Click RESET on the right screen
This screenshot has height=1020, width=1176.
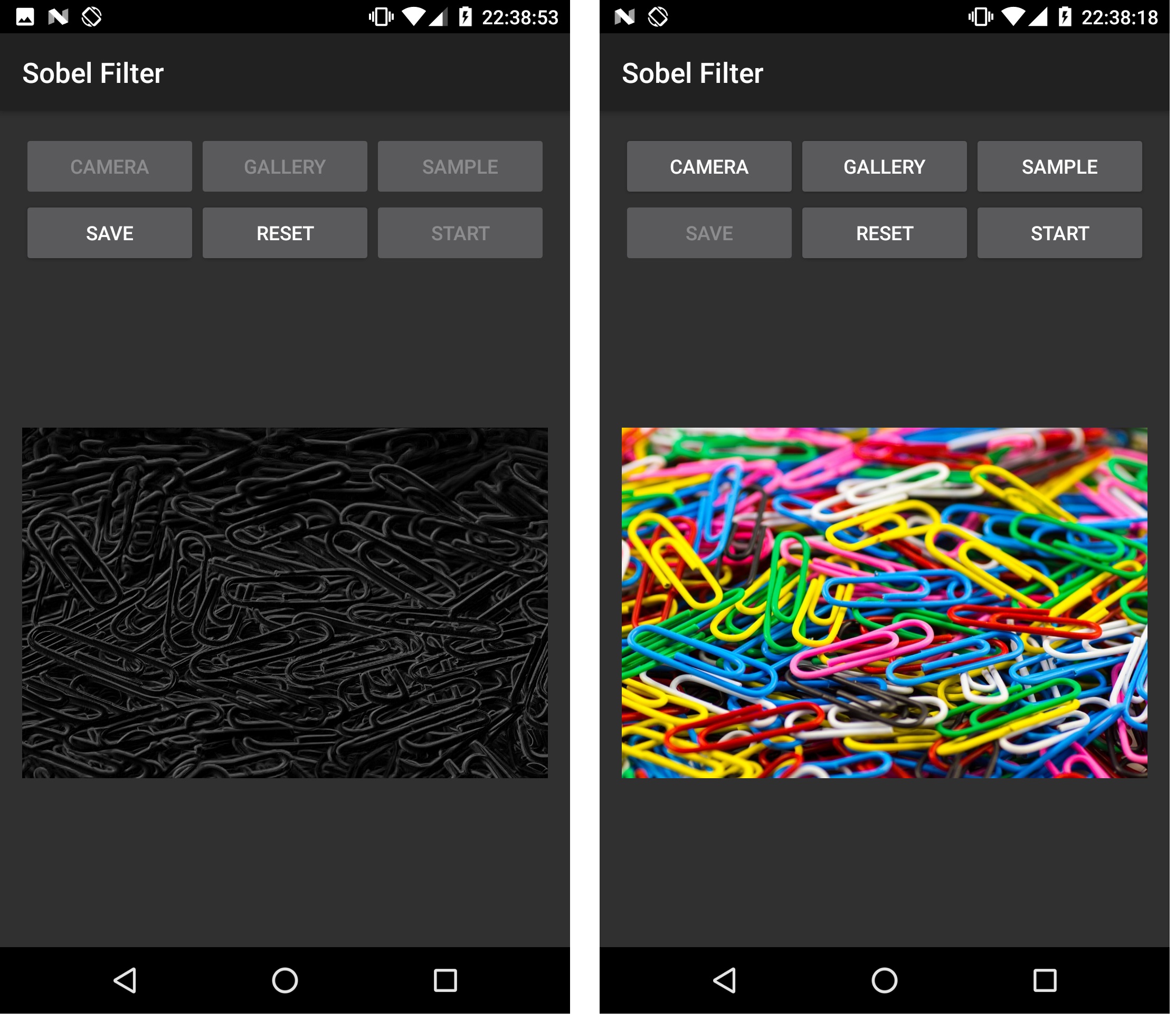coord(885,234)
